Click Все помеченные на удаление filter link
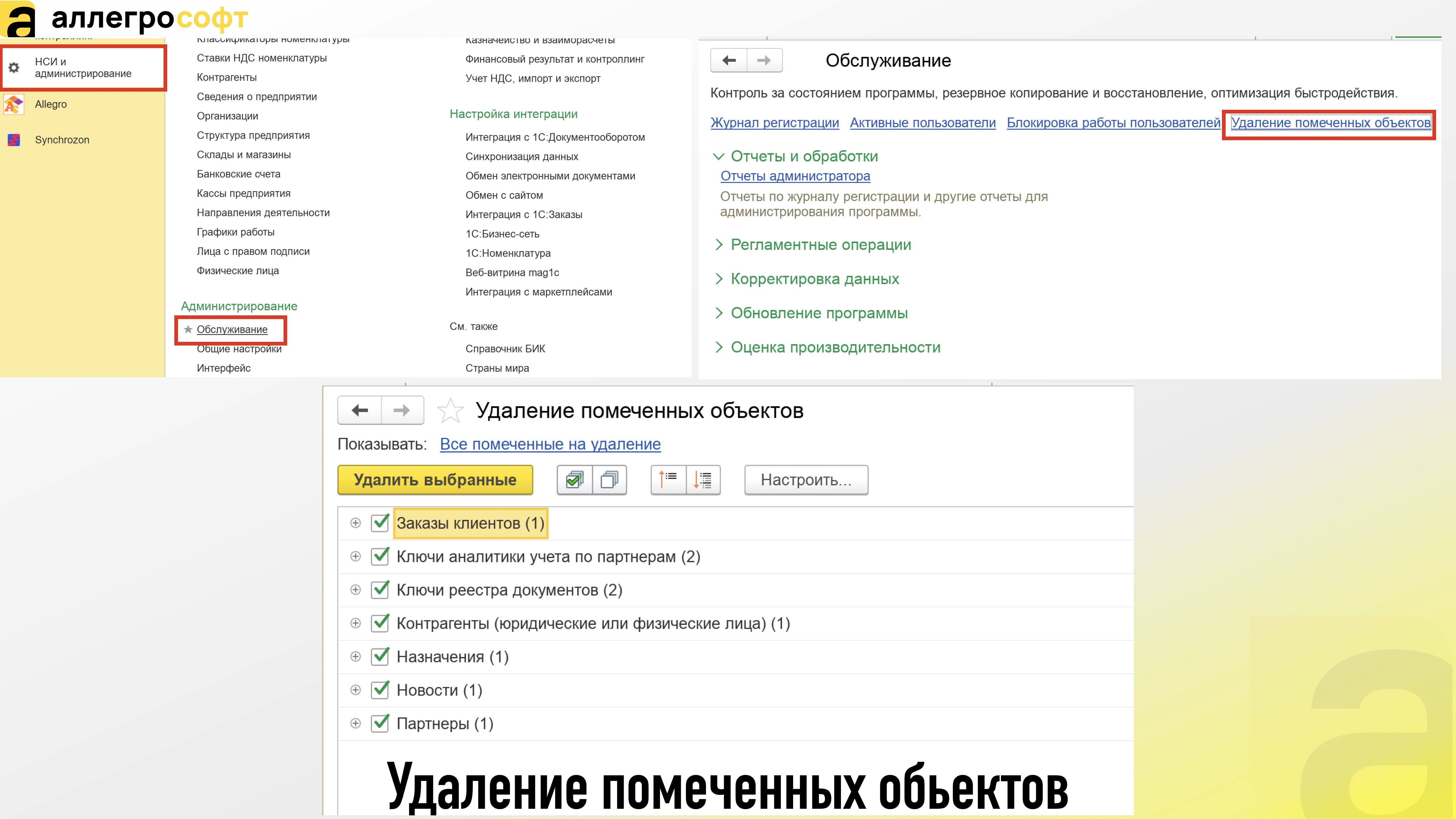Viewport: 1456px width, 819px height. [550, 444]
